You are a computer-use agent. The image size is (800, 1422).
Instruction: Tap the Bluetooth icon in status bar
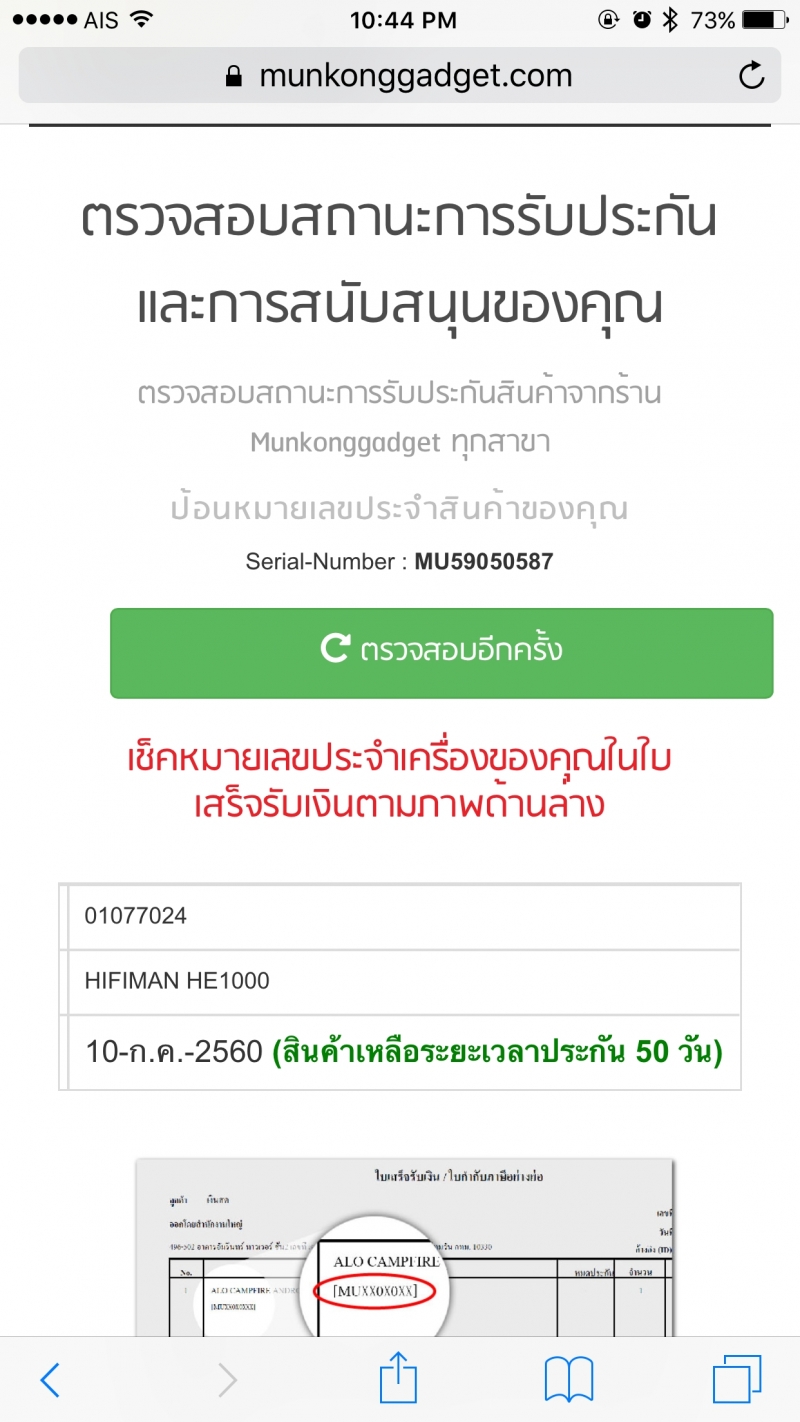click(x=671, y=20)
